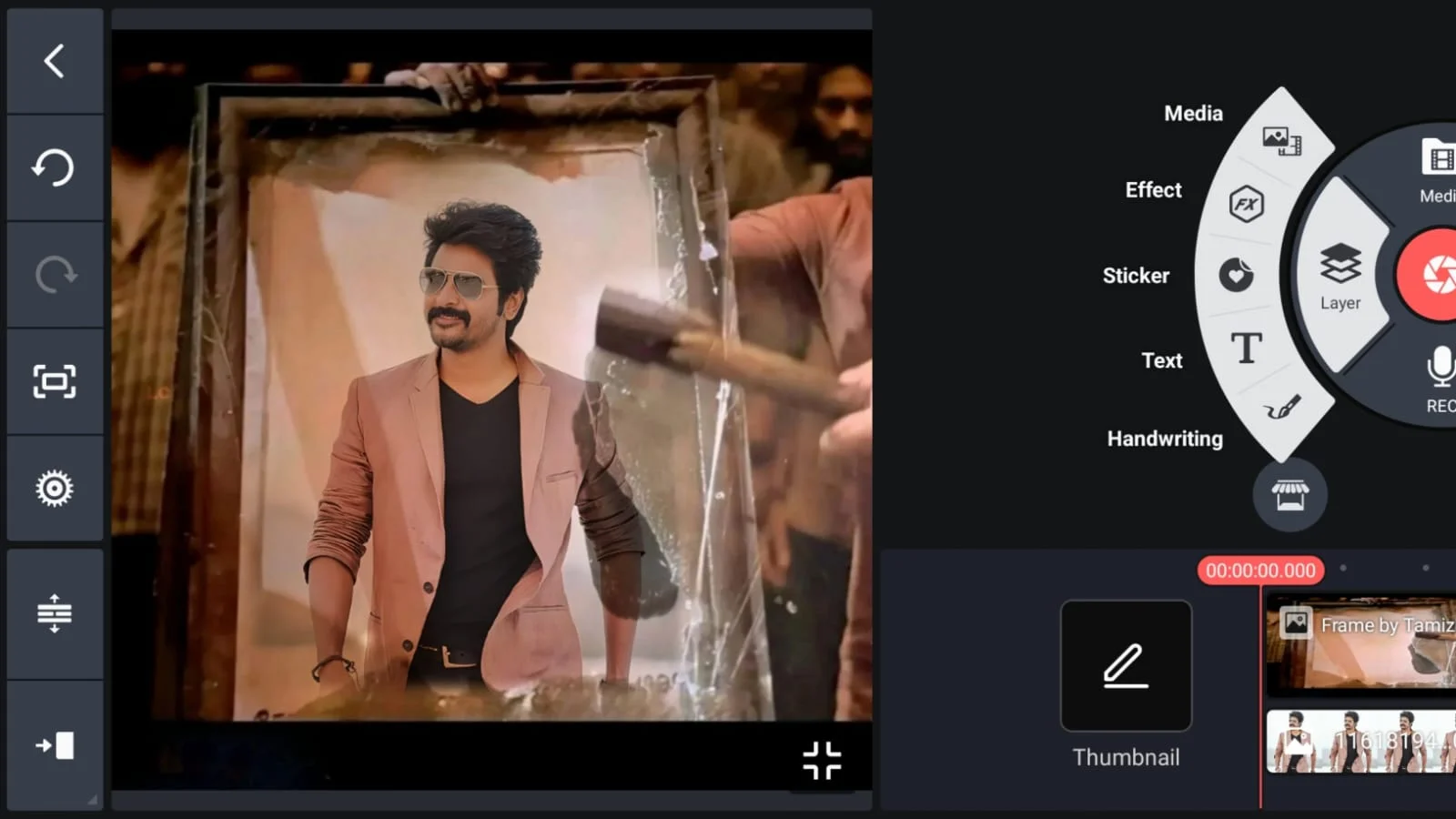Start voice recording with REC
Screen dimensions: 1456x819
tap(1440, 379)
